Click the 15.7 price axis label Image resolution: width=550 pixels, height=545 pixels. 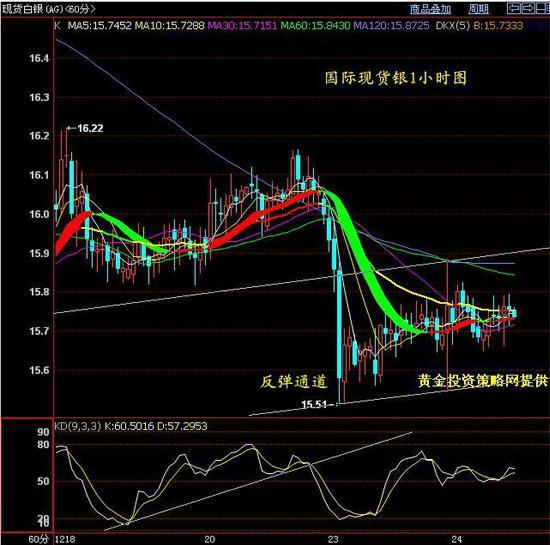tap(39, 331)
